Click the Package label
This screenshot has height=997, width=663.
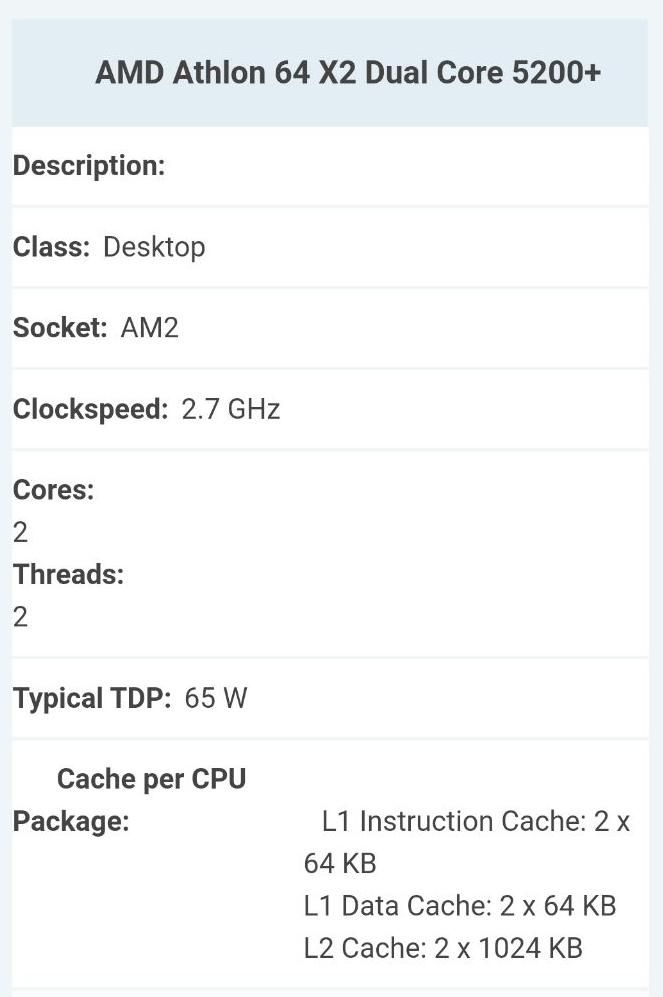point(71,822)
